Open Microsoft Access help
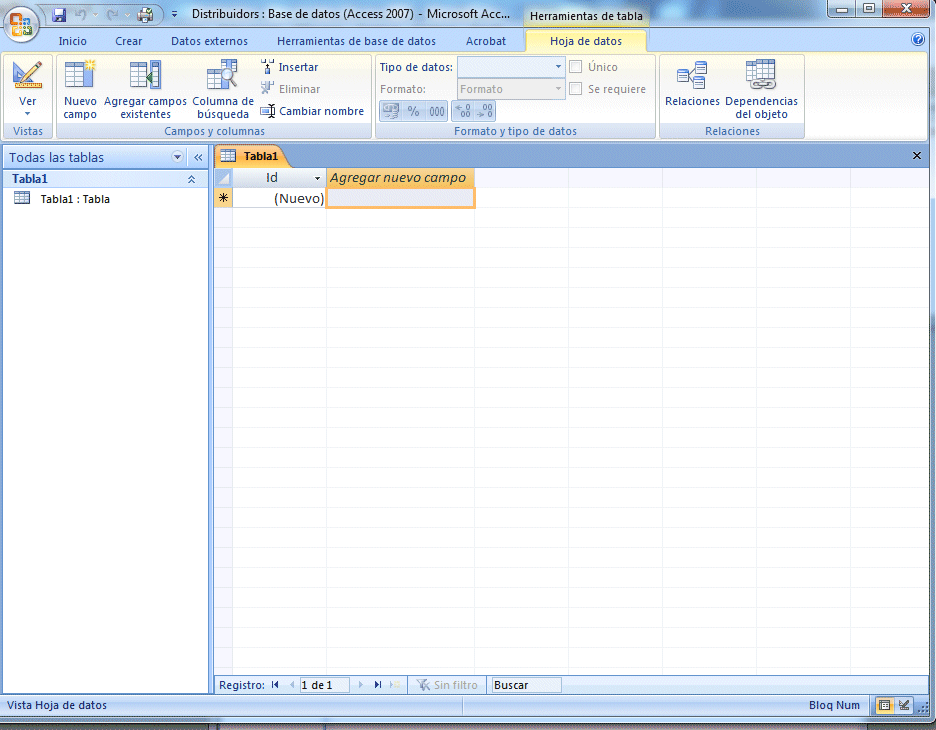 pos(918,39)
